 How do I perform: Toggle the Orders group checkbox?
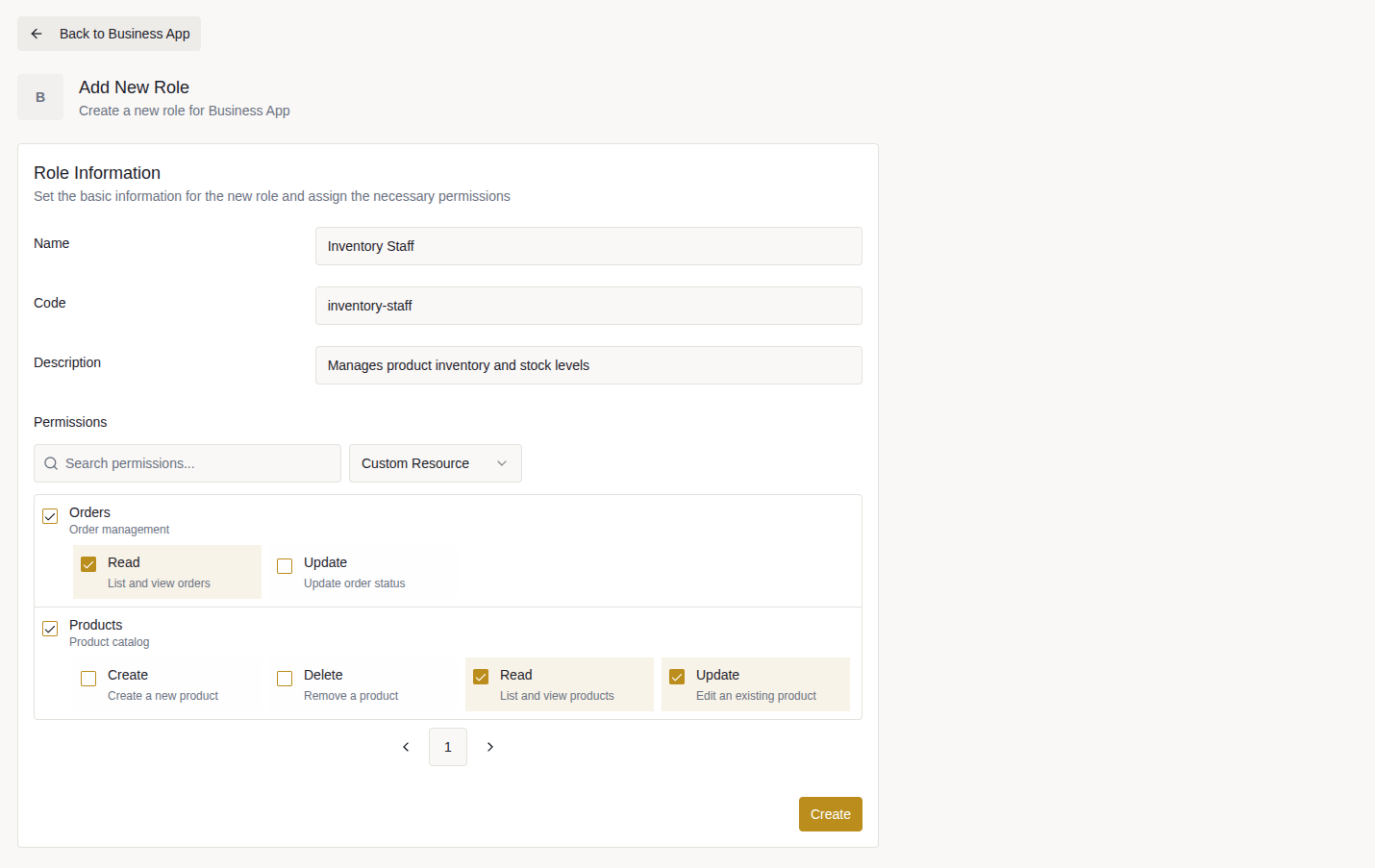(x=50, y=516)
